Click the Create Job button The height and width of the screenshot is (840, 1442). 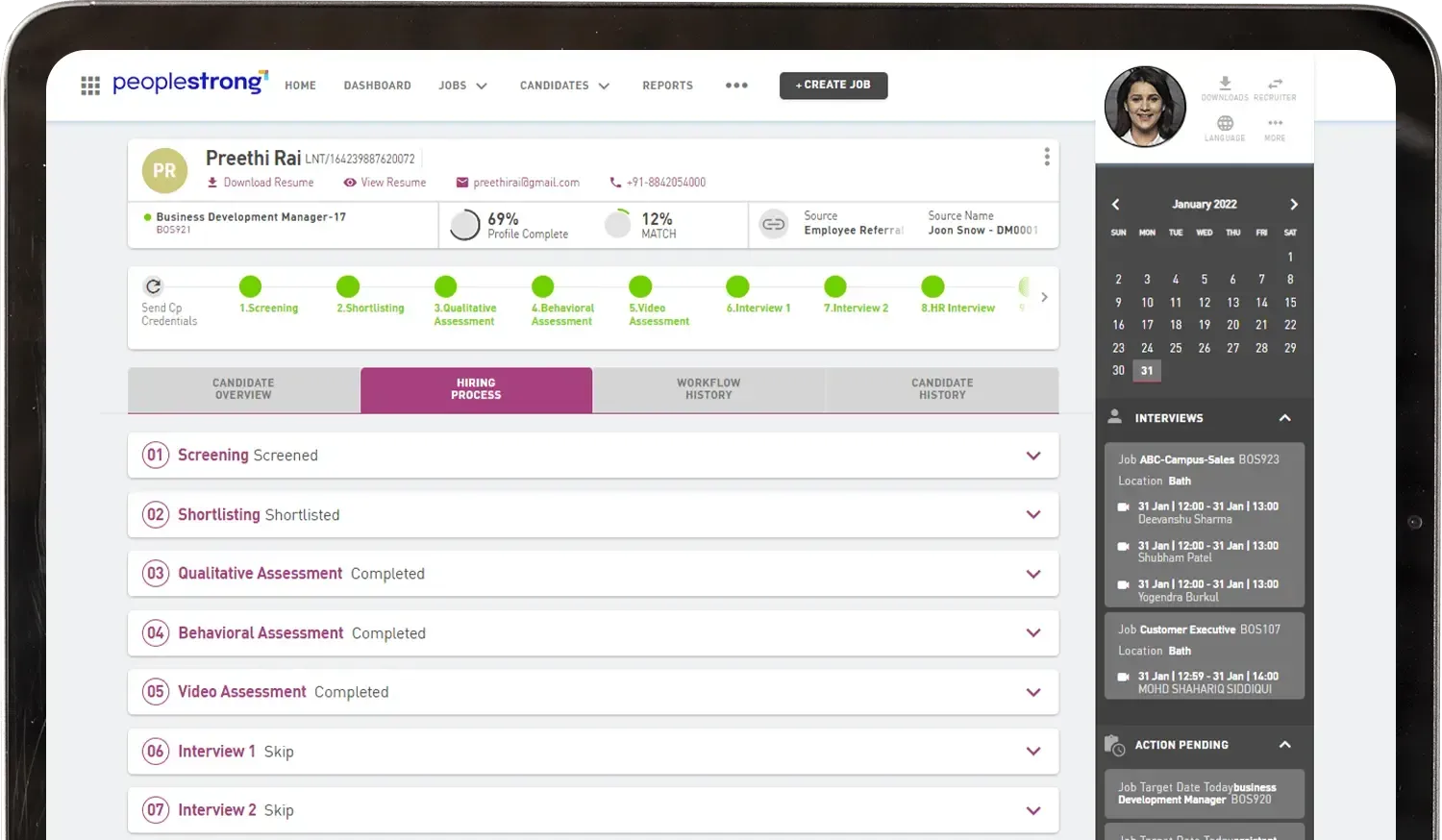point(833,85)
